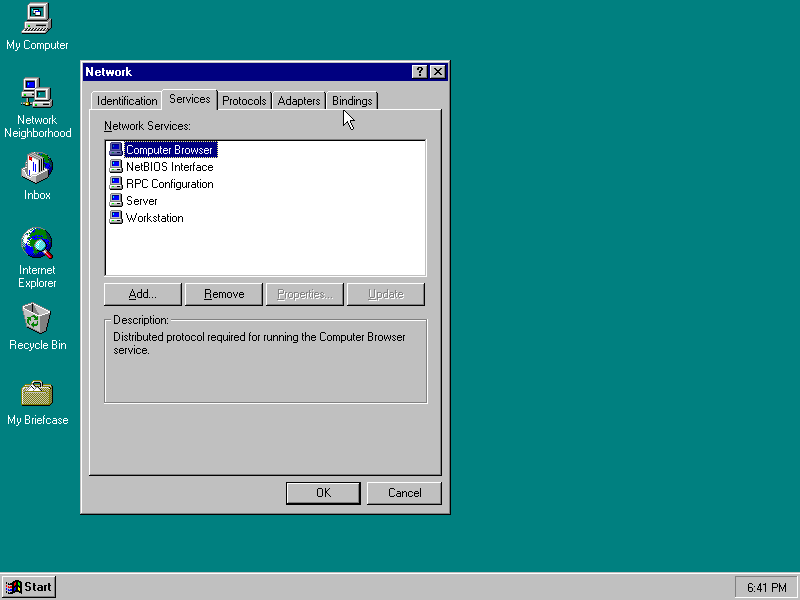Select the Internet Explorer desktop icon
This screenshot has width=800, height=600.
pos(37,258)
